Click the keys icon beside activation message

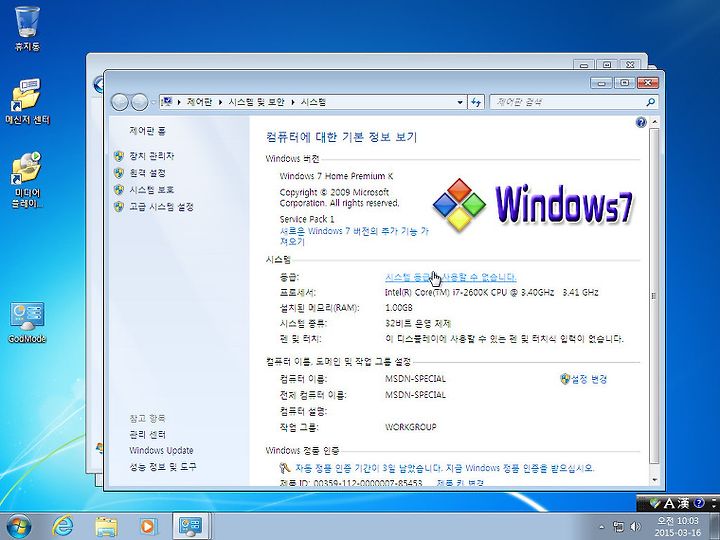coord(285,468)
